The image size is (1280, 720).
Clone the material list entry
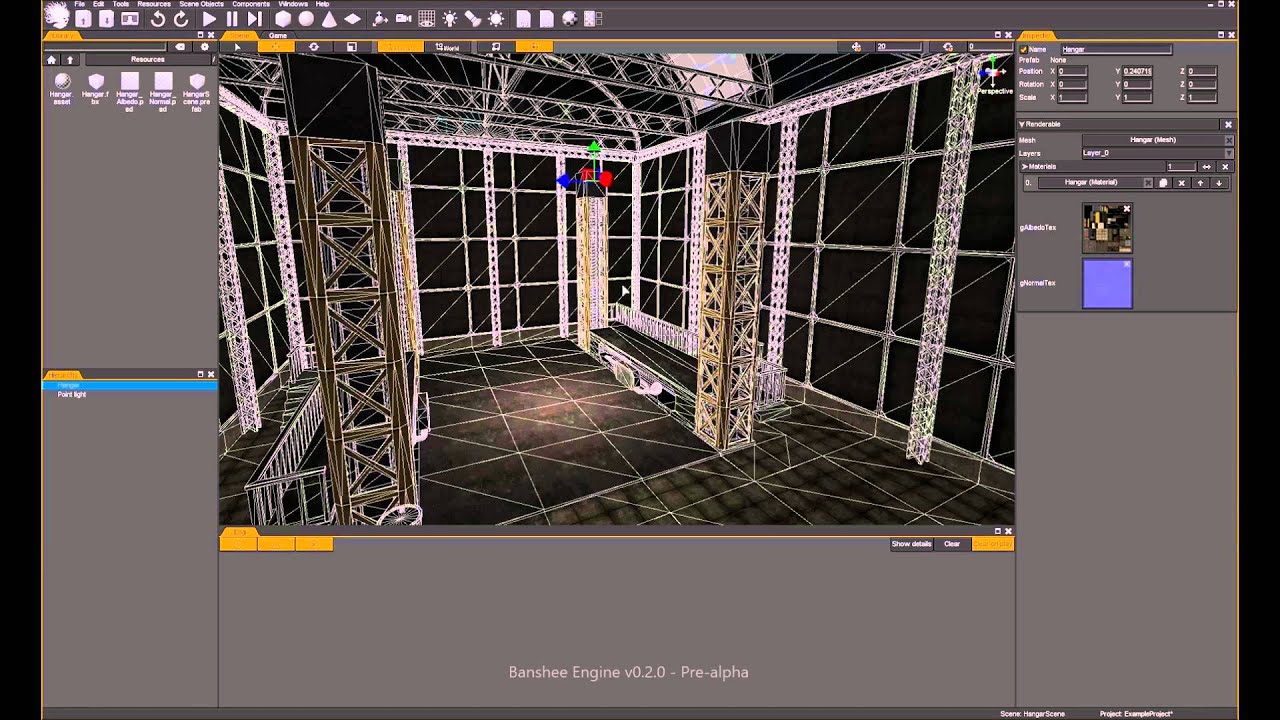1163,183
